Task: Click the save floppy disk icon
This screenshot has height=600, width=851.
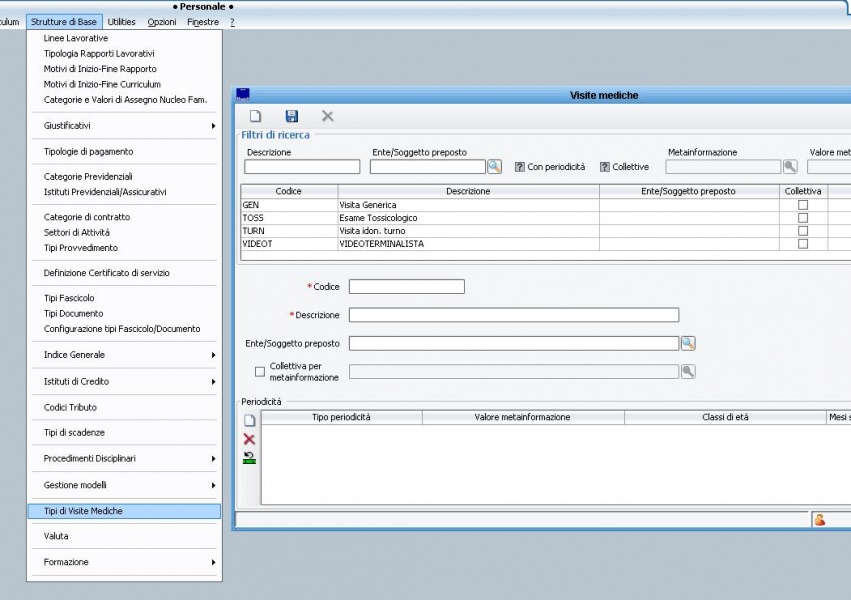Action: (x=292, y=117)
